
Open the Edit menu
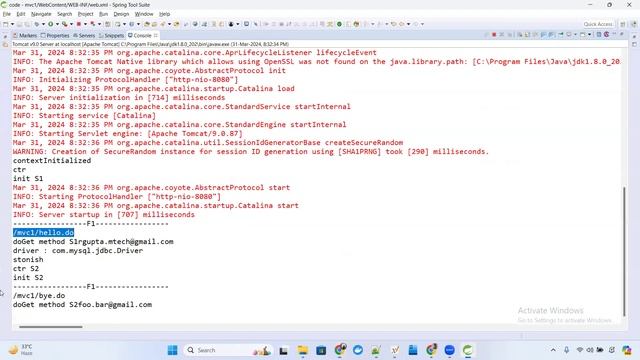coord(20,14)
